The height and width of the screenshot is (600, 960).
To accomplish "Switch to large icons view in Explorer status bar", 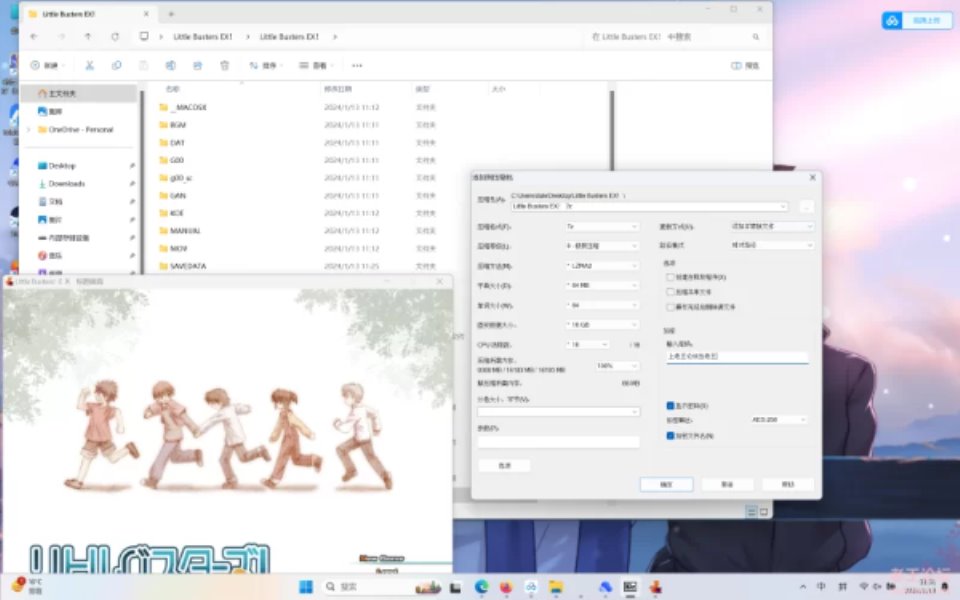I will (763, 512).
